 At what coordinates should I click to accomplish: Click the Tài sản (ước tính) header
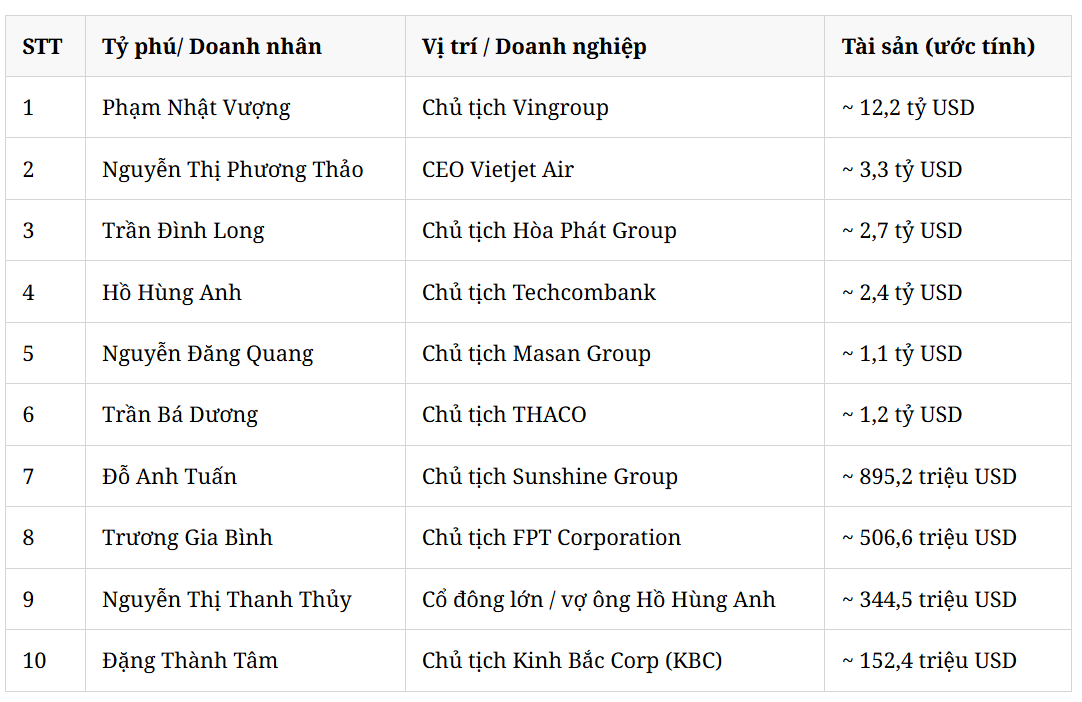click(x=948, y=46)
